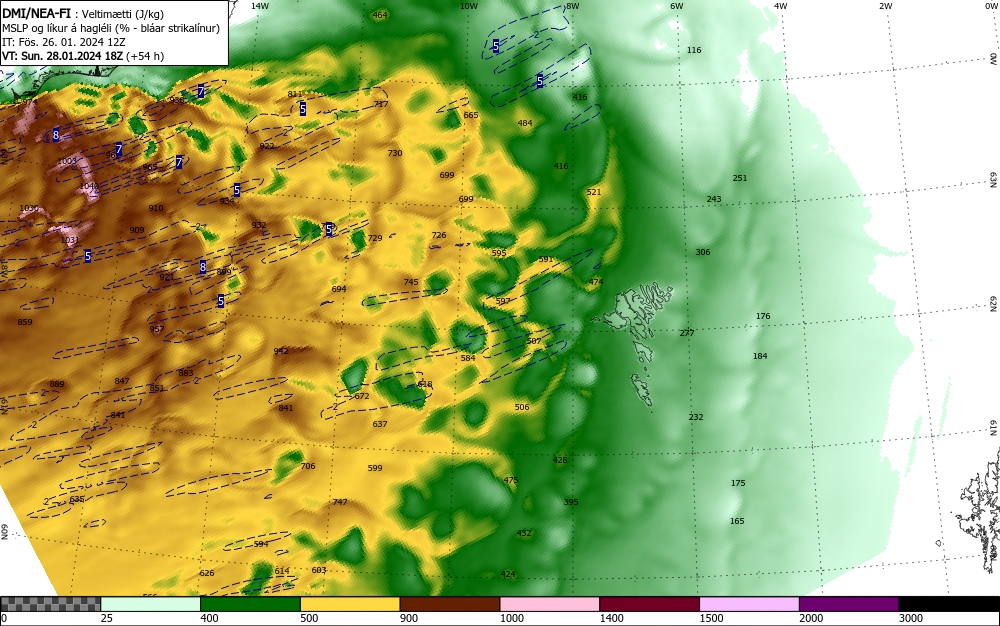Click the purple 2000–3000 legend swatch
1000x626 pixels.
[x=849, y=604]
